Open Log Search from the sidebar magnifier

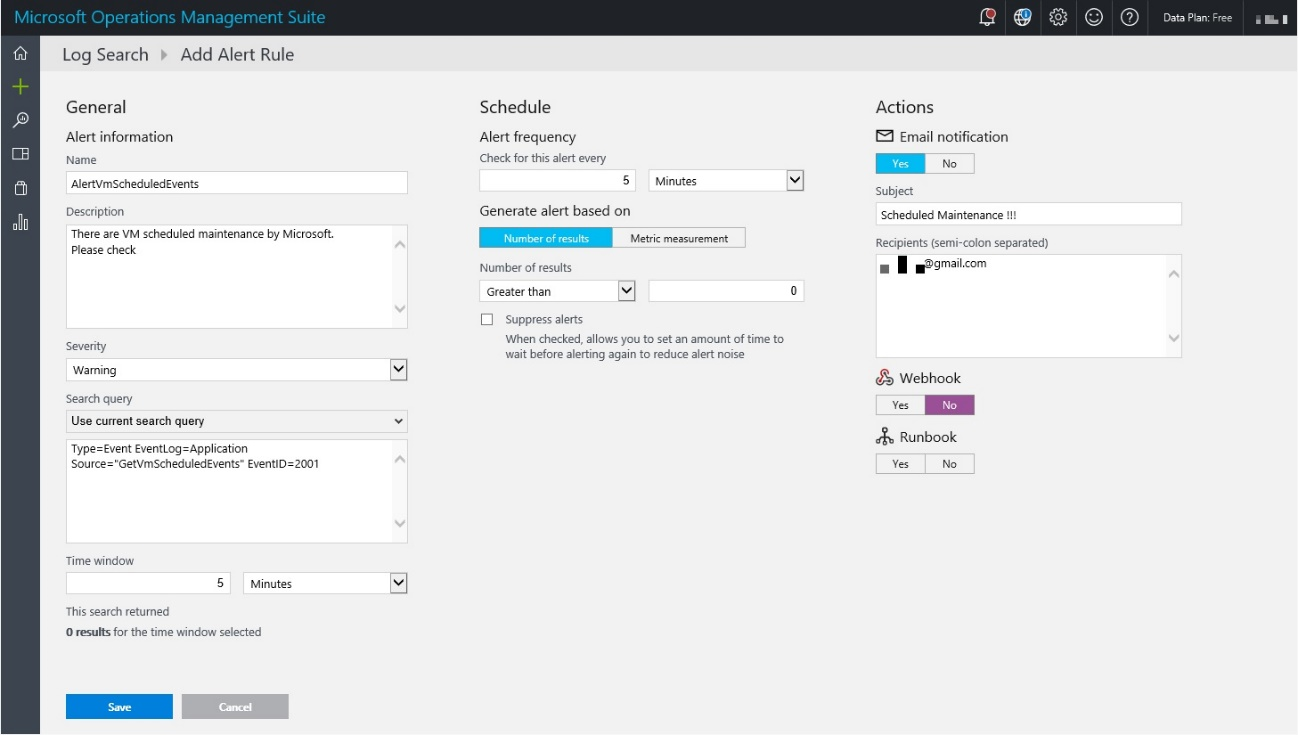(20, 120)
